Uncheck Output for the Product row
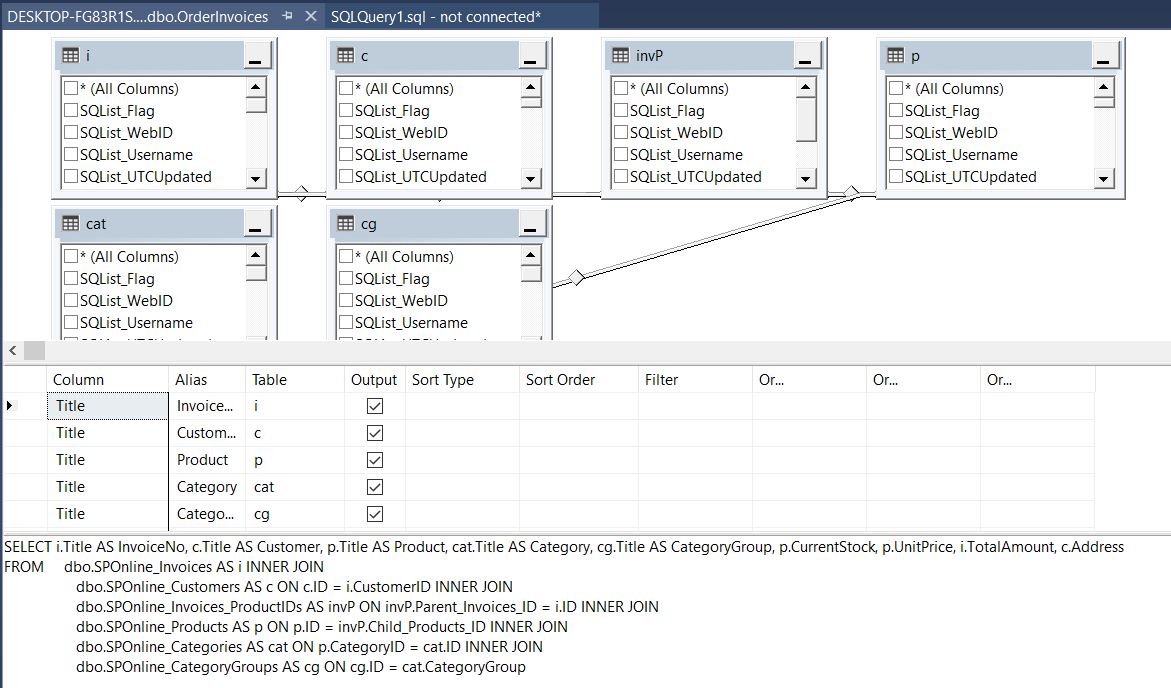The height and width of the screenshot is (688, 1171). [x=375, y=460]
